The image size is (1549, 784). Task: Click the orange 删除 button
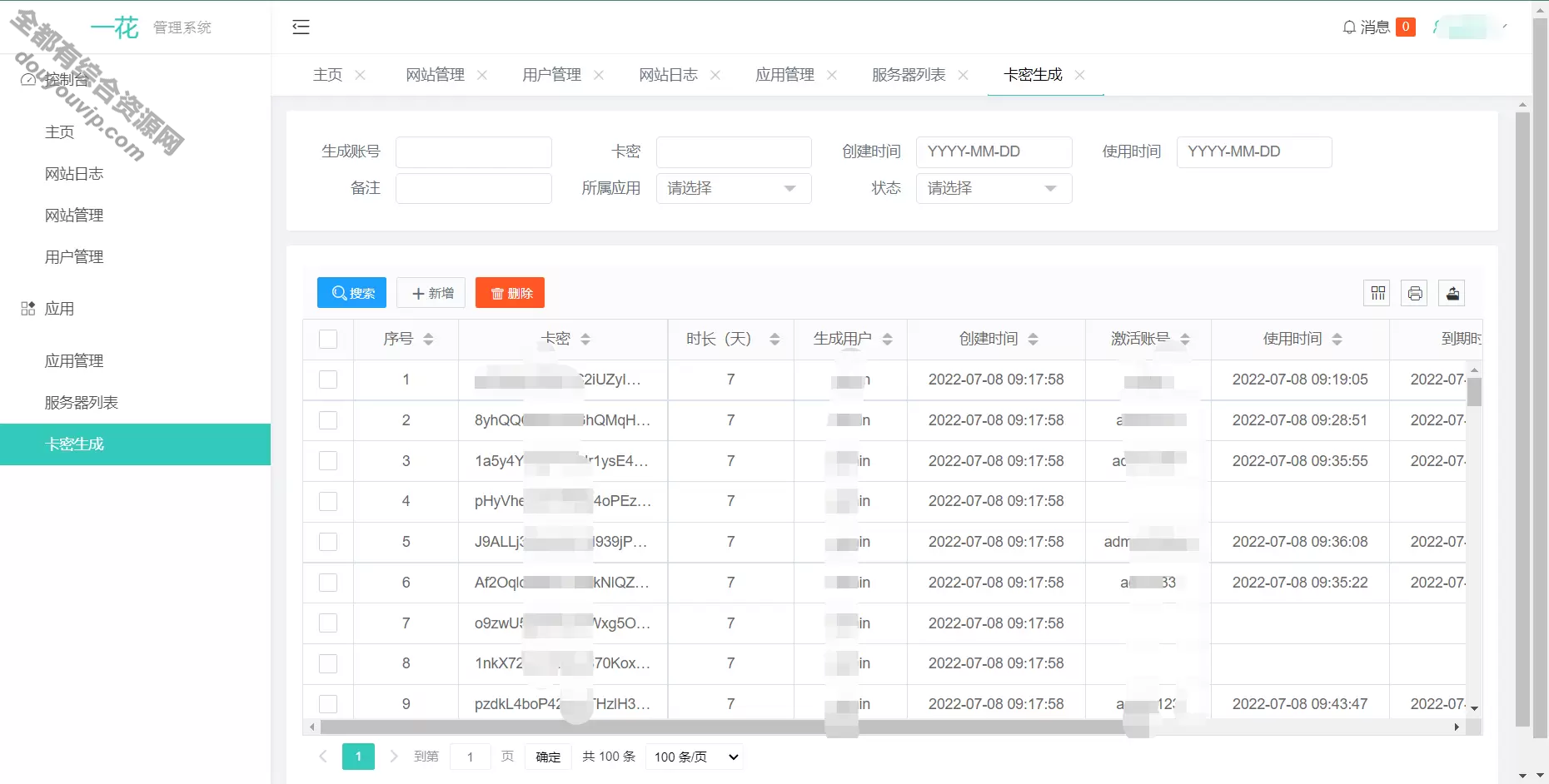click(510, 293)
